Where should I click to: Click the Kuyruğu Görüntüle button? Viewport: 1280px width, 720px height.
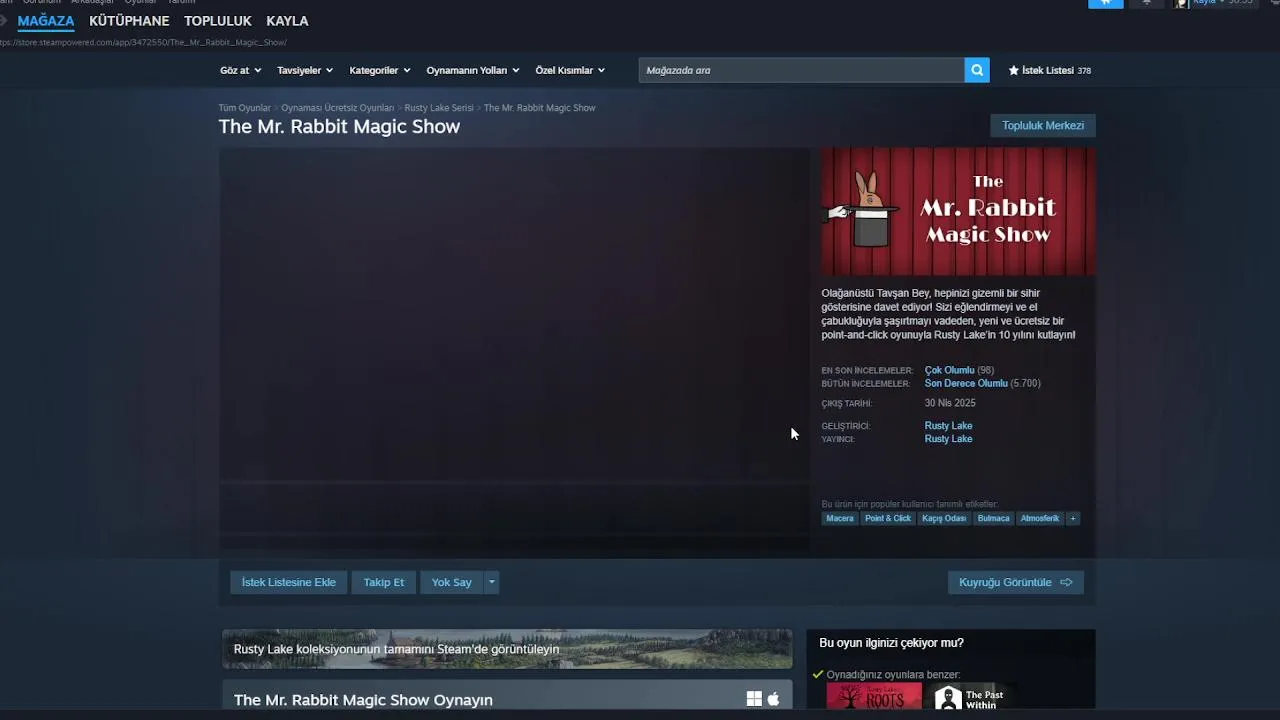pyautogui.click(x=1016, y=582)
